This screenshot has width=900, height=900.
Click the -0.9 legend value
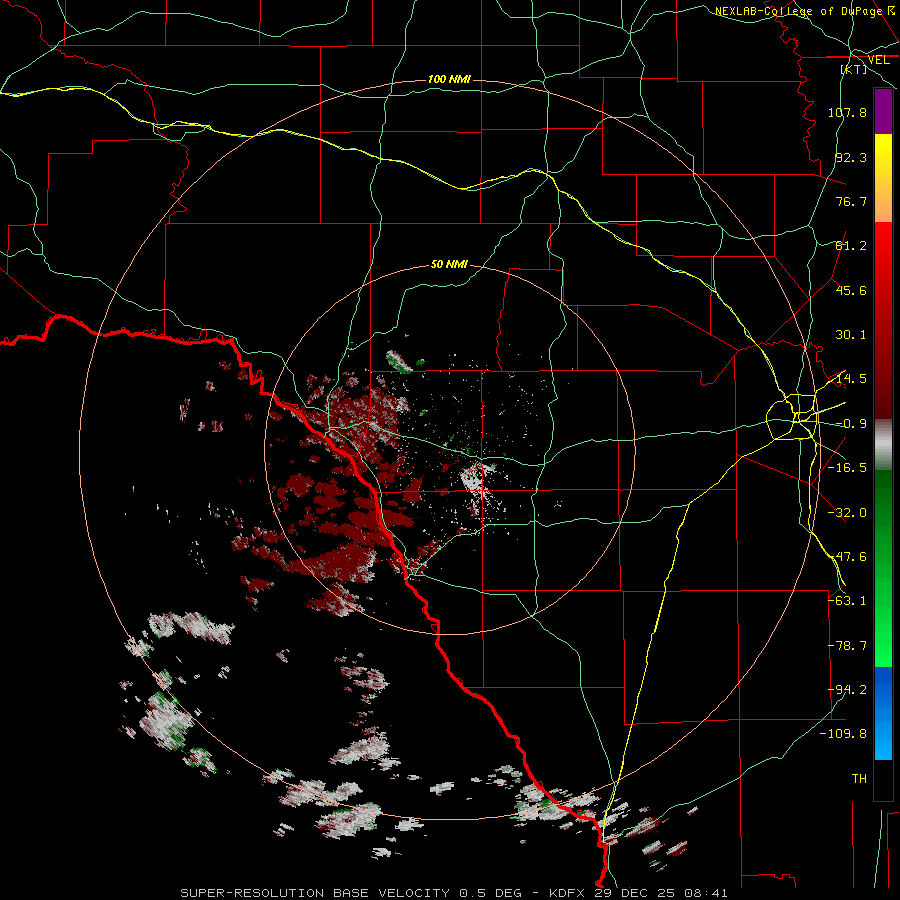(x=851, y=424)
